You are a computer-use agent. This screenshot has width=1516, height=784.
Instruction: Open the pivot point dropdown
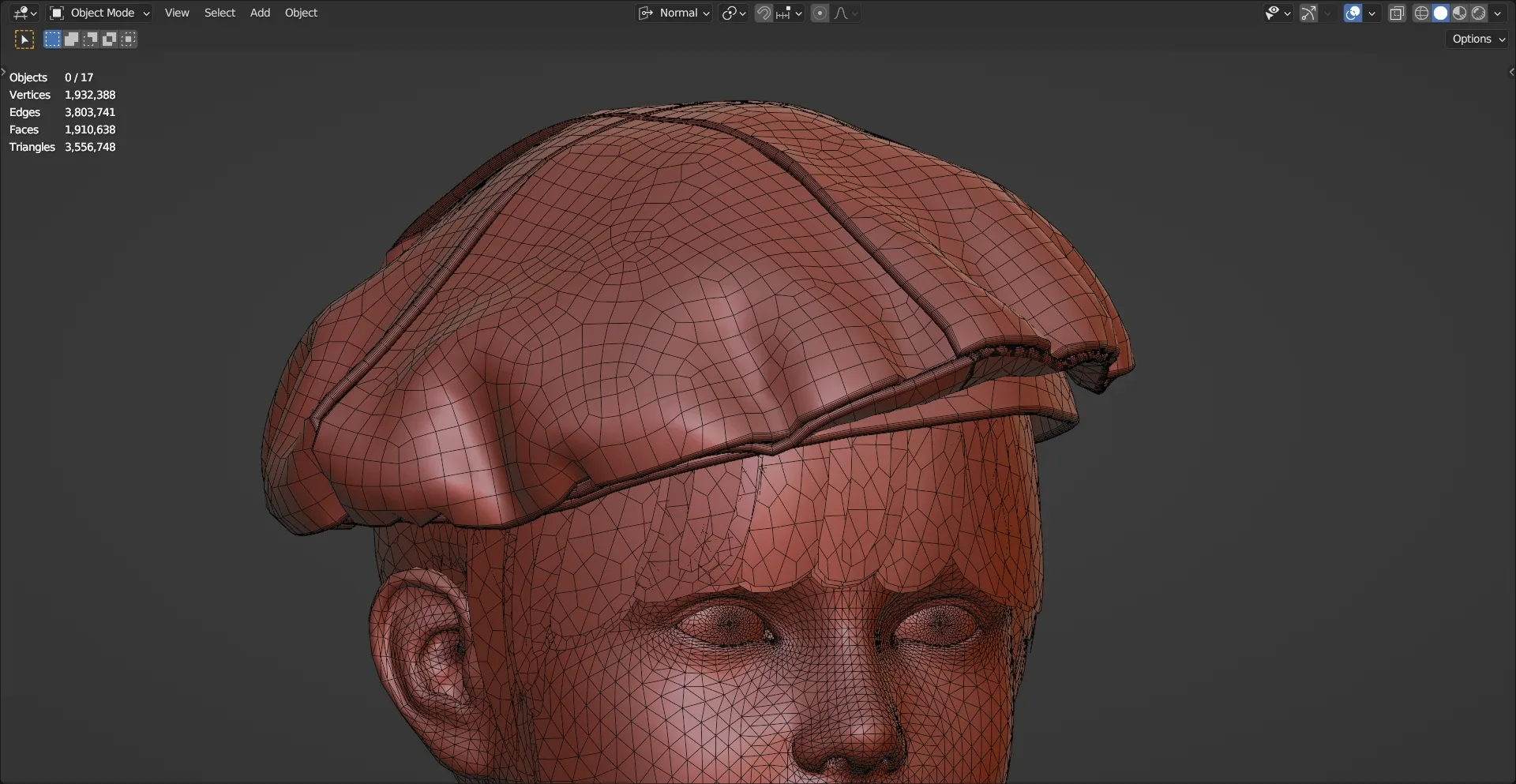734,13
